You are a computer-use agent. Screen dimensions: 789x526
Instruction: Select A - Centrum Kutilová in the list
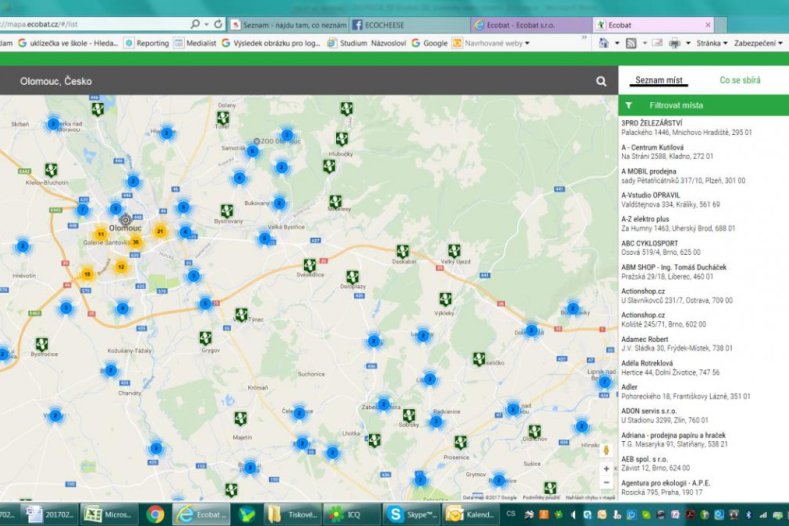point(703,152)
